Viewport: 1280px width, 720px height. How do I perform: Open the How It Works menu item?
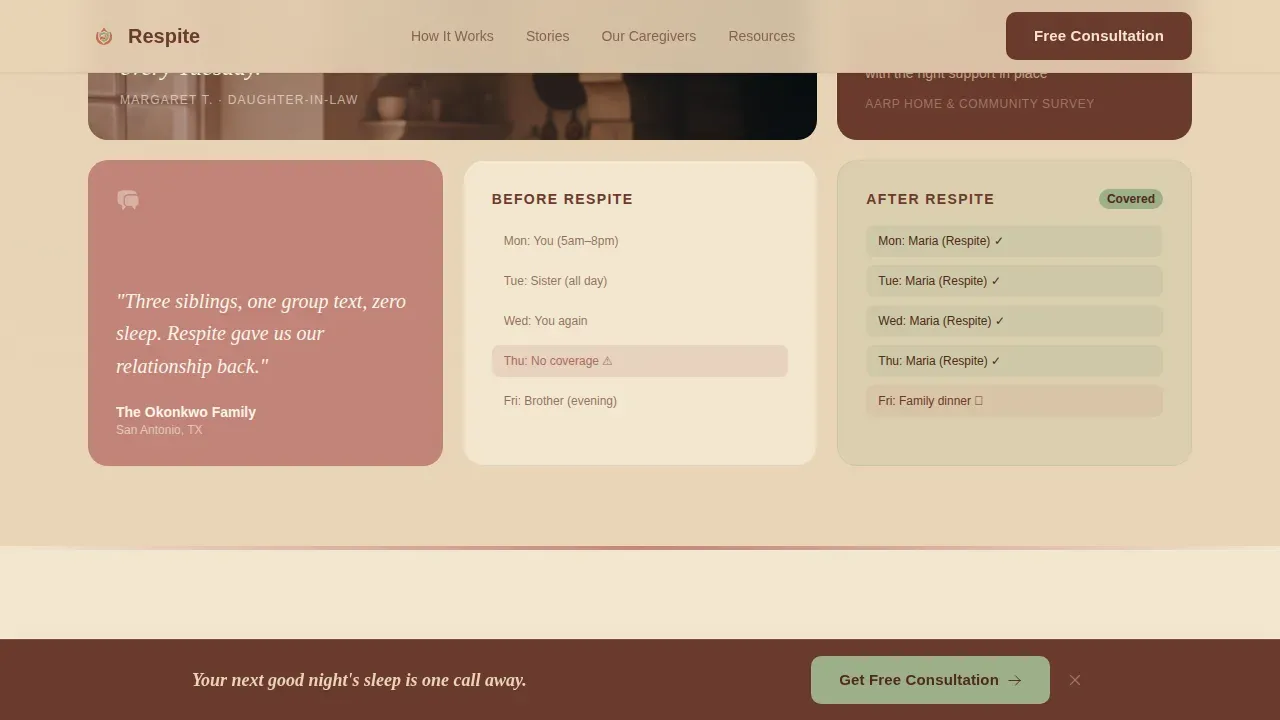[x=452, y=36]
